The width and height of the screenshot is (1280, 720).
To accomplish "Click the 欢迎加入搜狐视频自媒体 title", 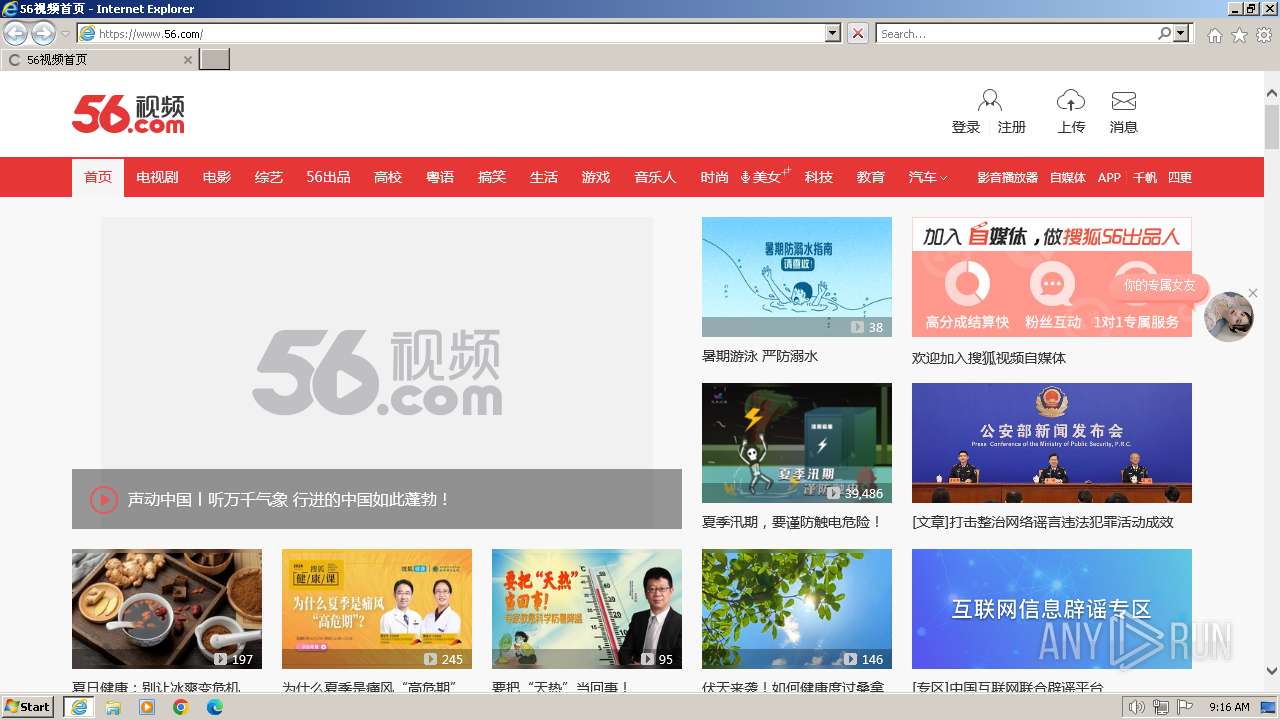I will click(x=989, y=358).
